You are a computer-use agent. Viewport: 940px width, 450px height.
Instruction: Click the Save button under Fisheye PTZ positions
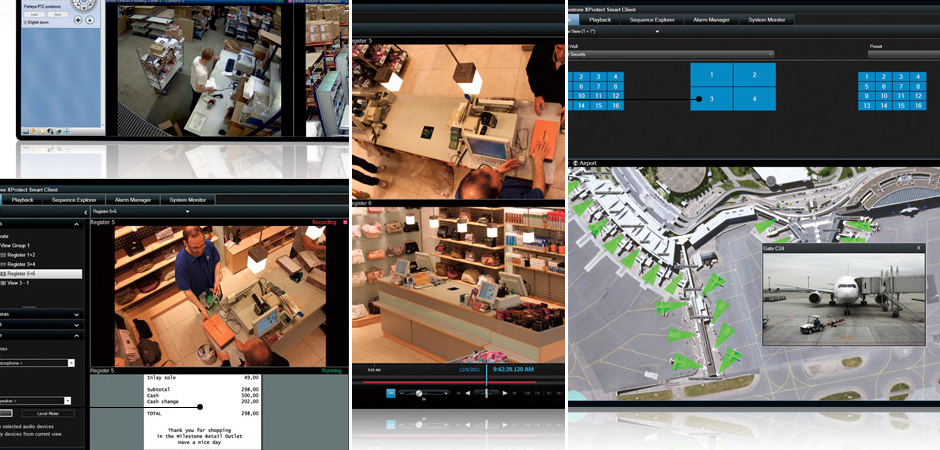point(58,15)
